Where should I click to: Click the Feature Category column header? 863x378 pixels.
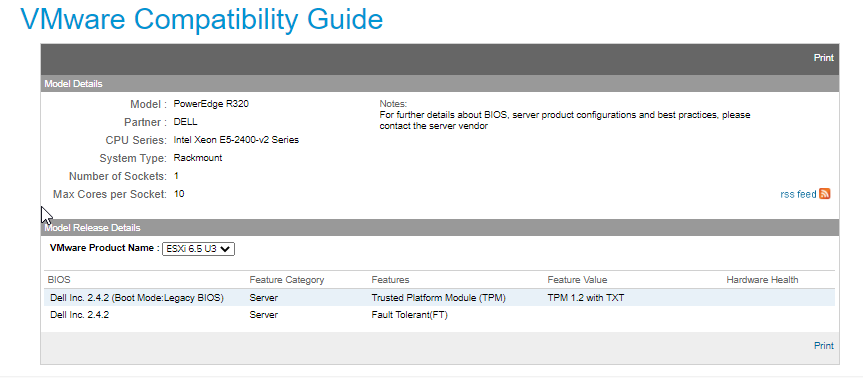(287, 280)
